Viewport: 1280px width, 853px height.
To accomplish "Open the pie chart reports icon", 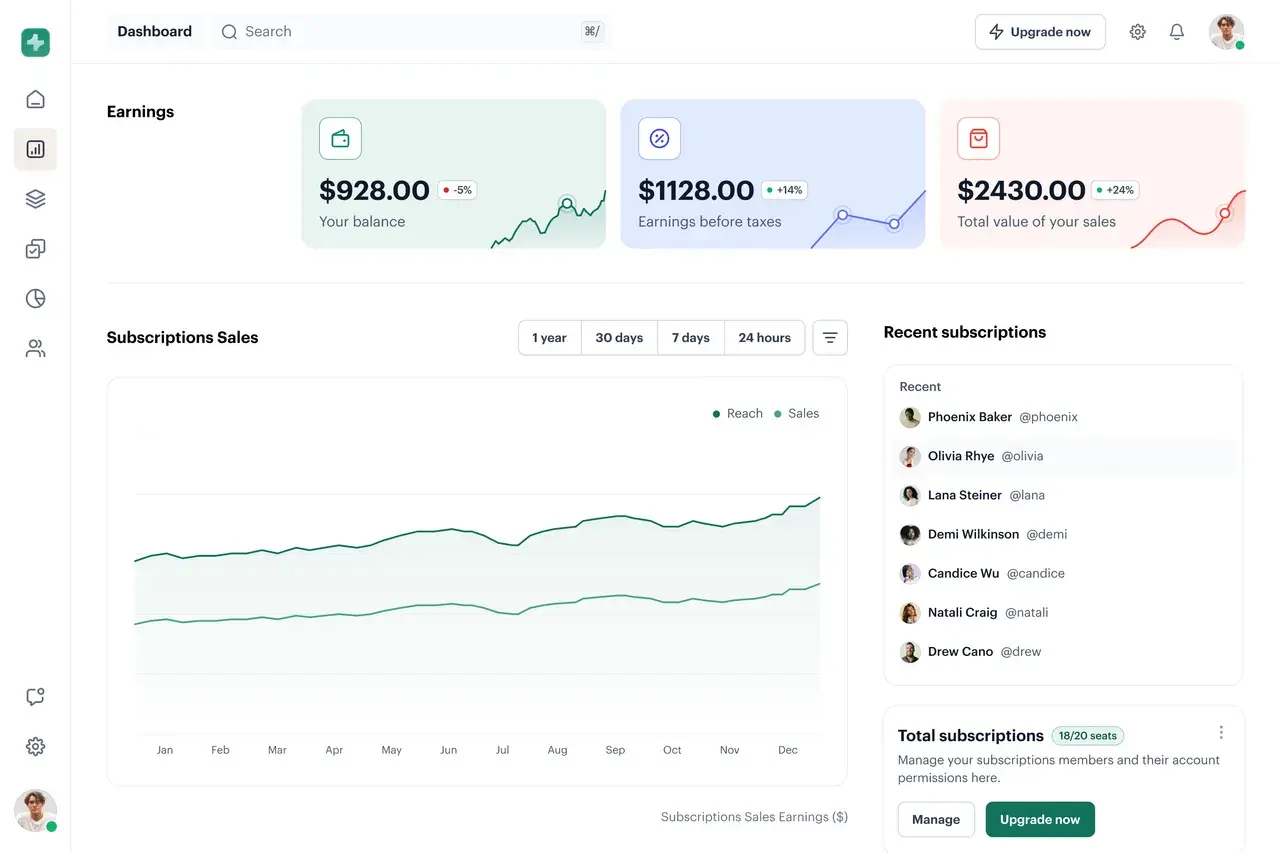I will (x=35, y=299).
